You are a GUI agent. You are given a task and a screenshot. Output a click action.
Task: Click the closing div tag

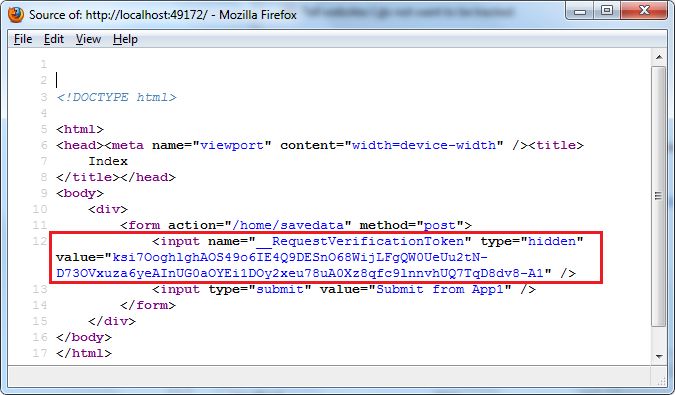click(112, 321)
